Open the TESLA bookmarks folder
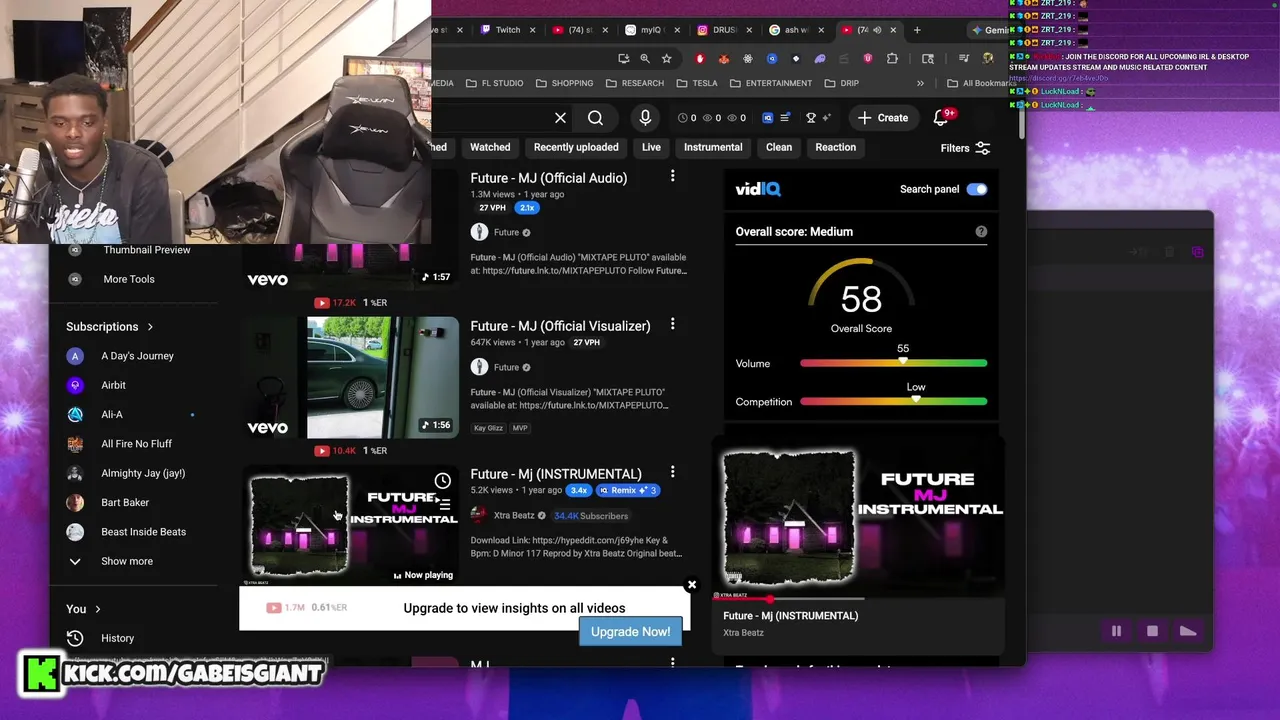The image size is (1280, 720). [696, 83]
